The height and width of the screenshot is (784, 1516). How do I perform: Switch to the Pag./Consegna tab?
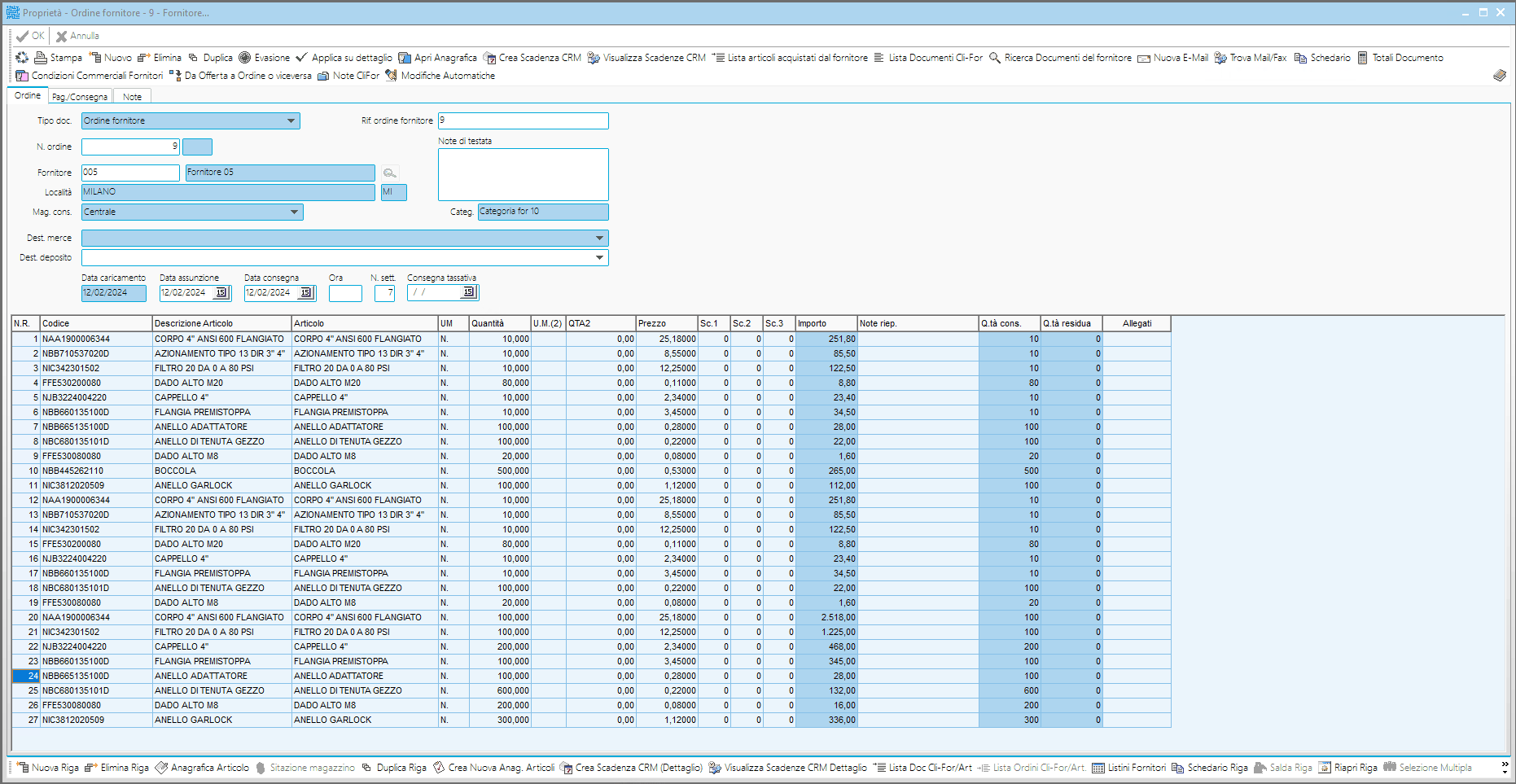tap(80, 97)
